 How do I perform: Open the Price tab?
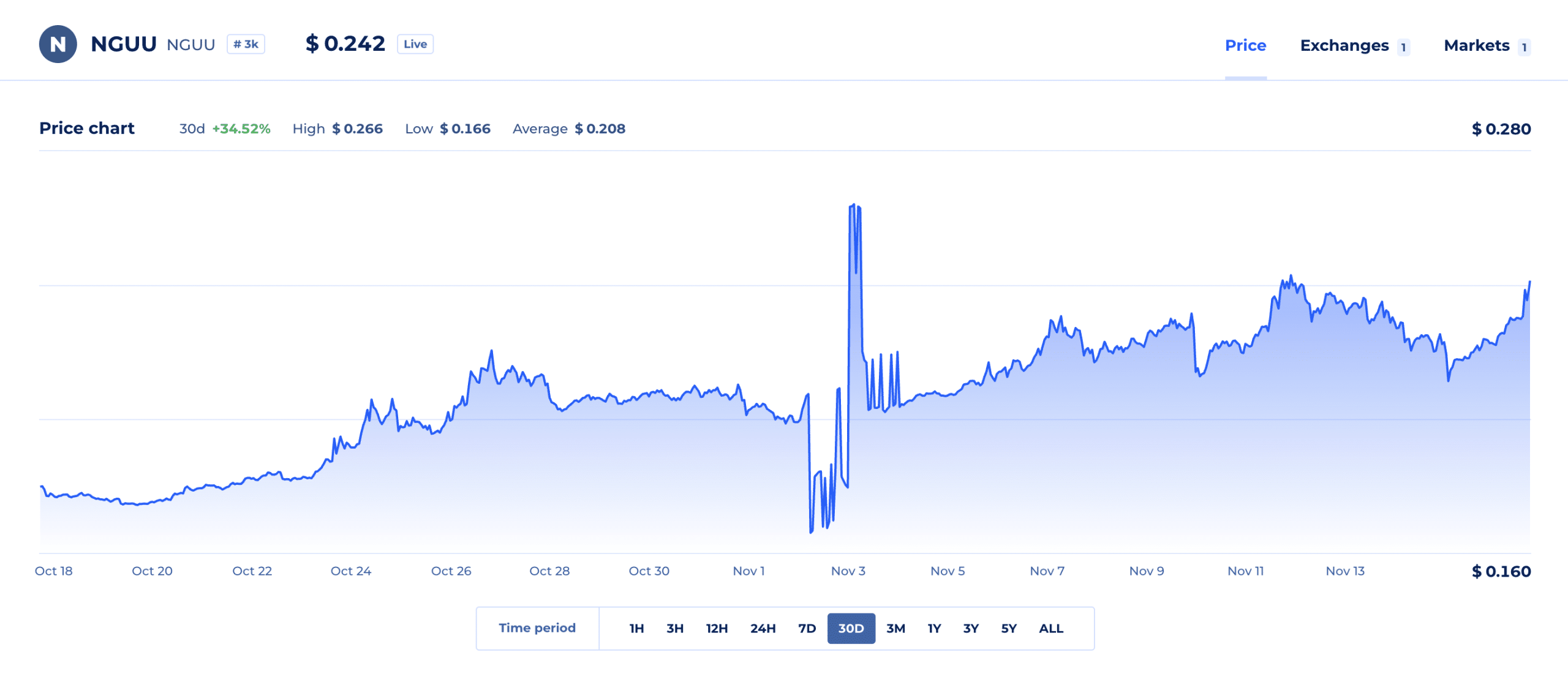coord(1245,45)
